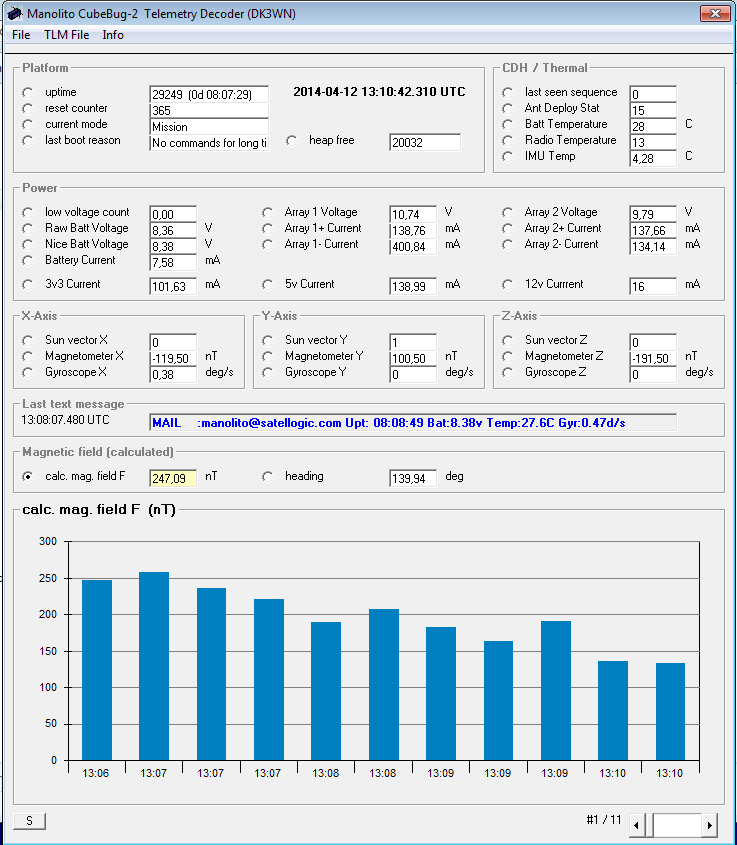The image size is (737, 845).
Task: Select the heap free radio button
Action: 292,141
